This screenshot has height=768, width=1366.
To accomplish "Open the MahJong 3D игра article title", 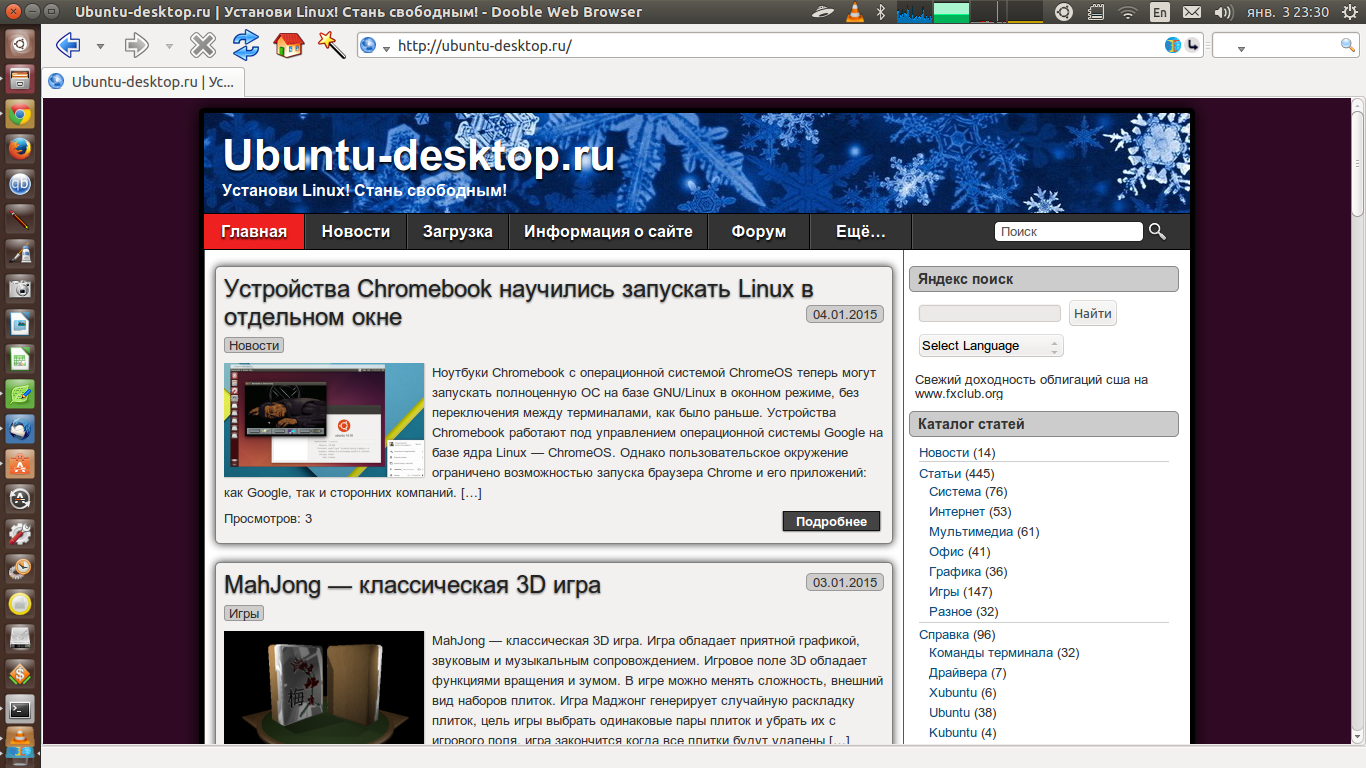I will pyautogui.click(x=412, y=584).
